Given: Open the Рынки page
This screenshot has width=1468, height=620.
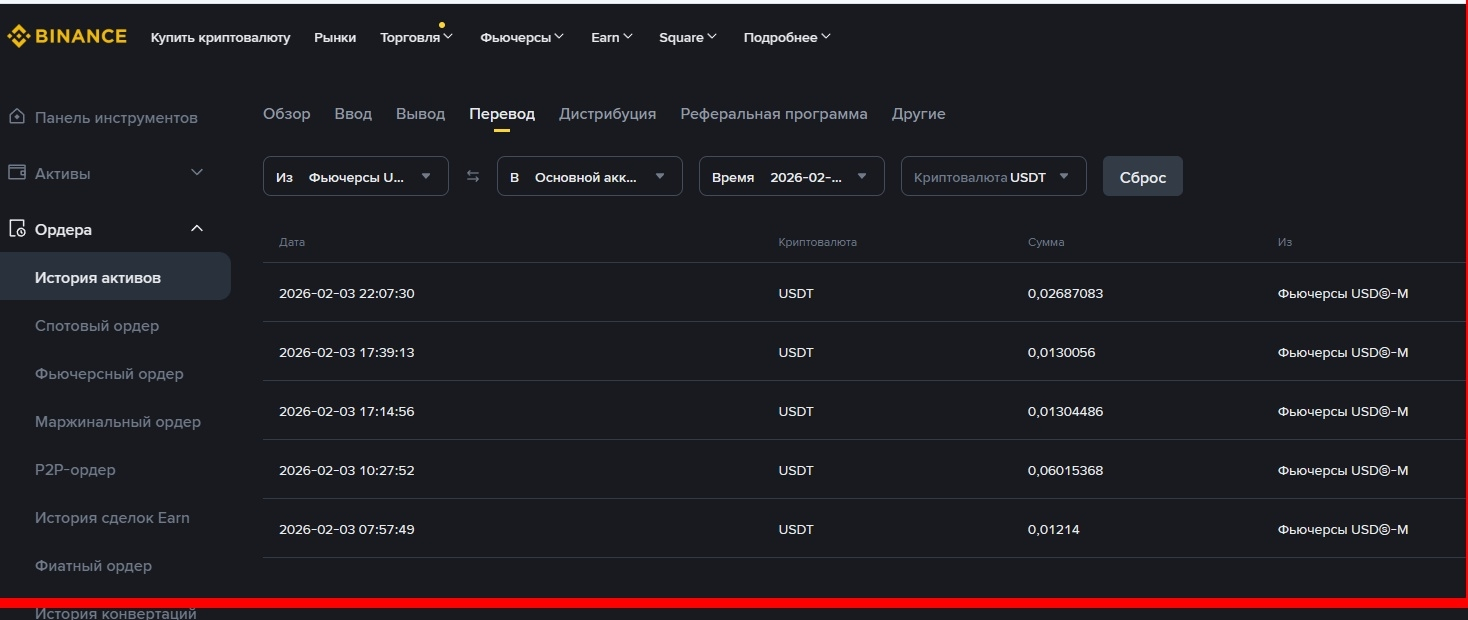Looking at the screenshot, I should (x=335, y=37).
